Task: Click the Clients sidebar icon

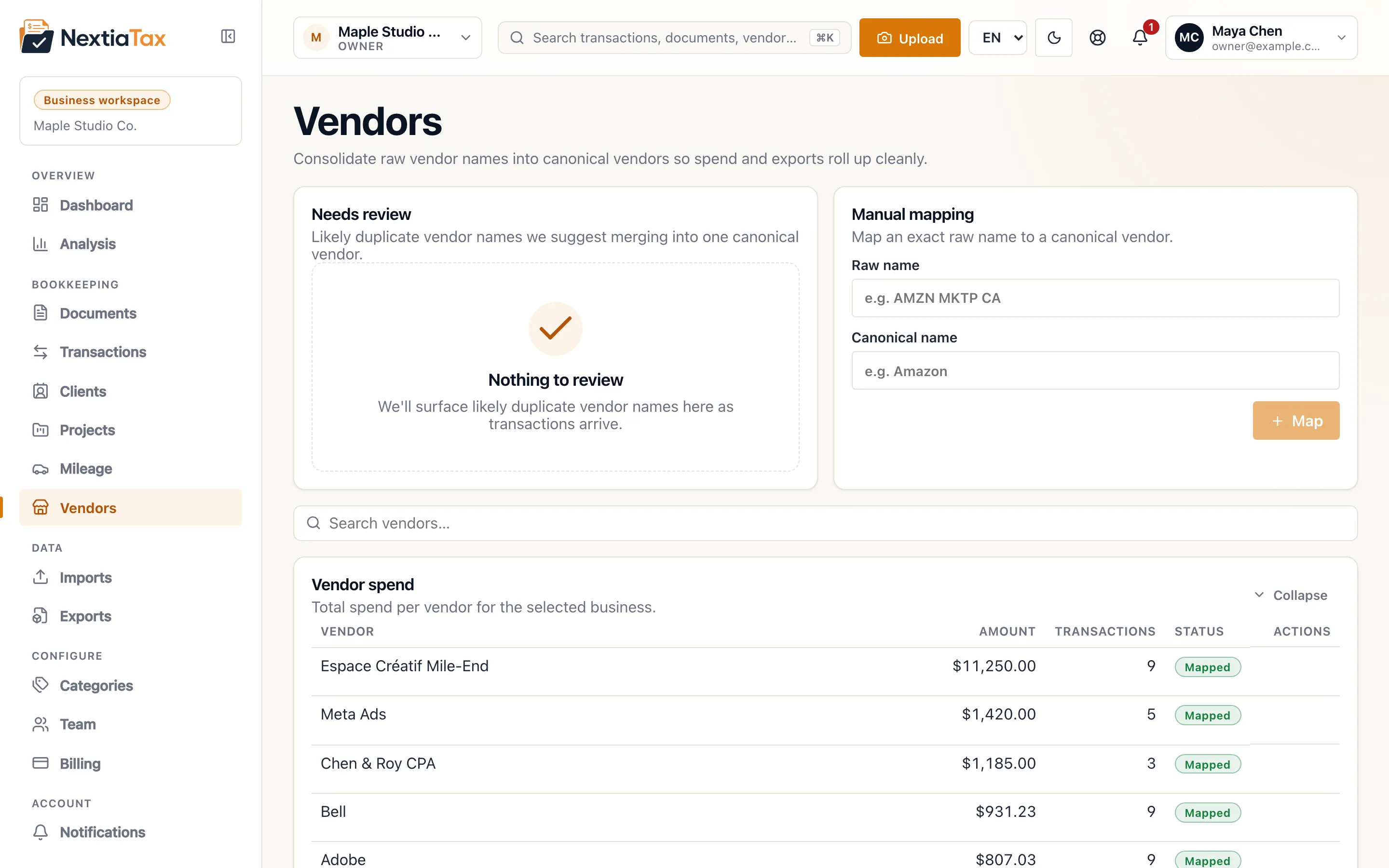Action: pos(40,391)
